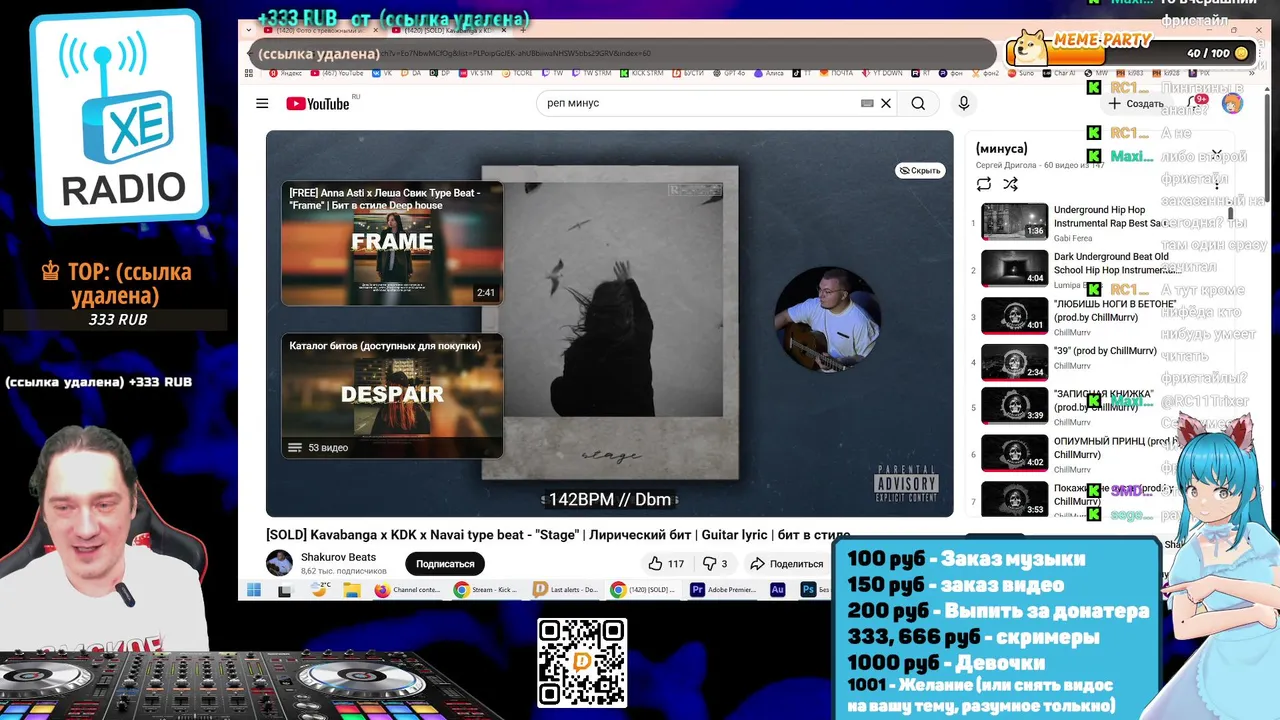The image size is (1280, 720).
Task: Open the 'KICK STRM' bookmark
Action: point(641,73)
